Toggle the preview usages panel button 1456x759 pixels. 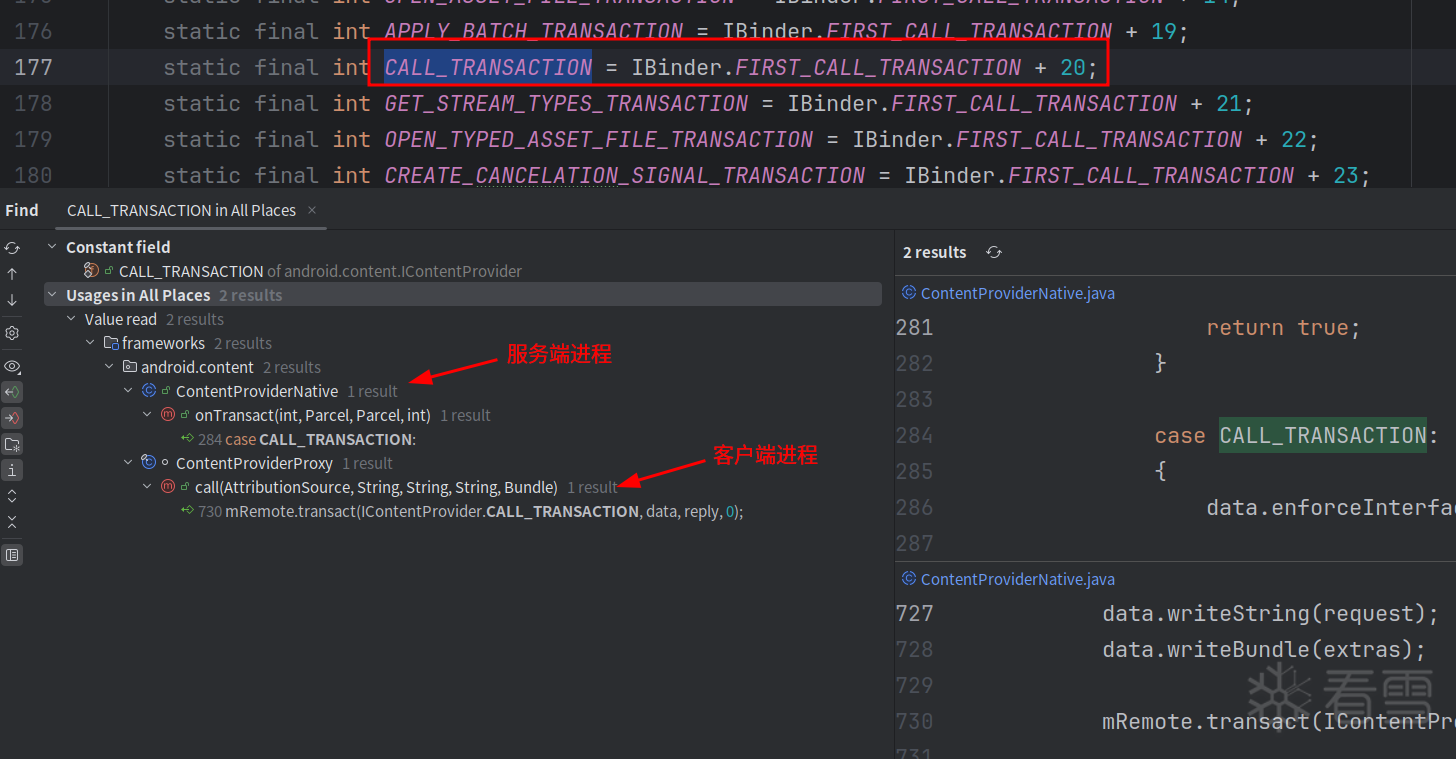pos(12,554)
